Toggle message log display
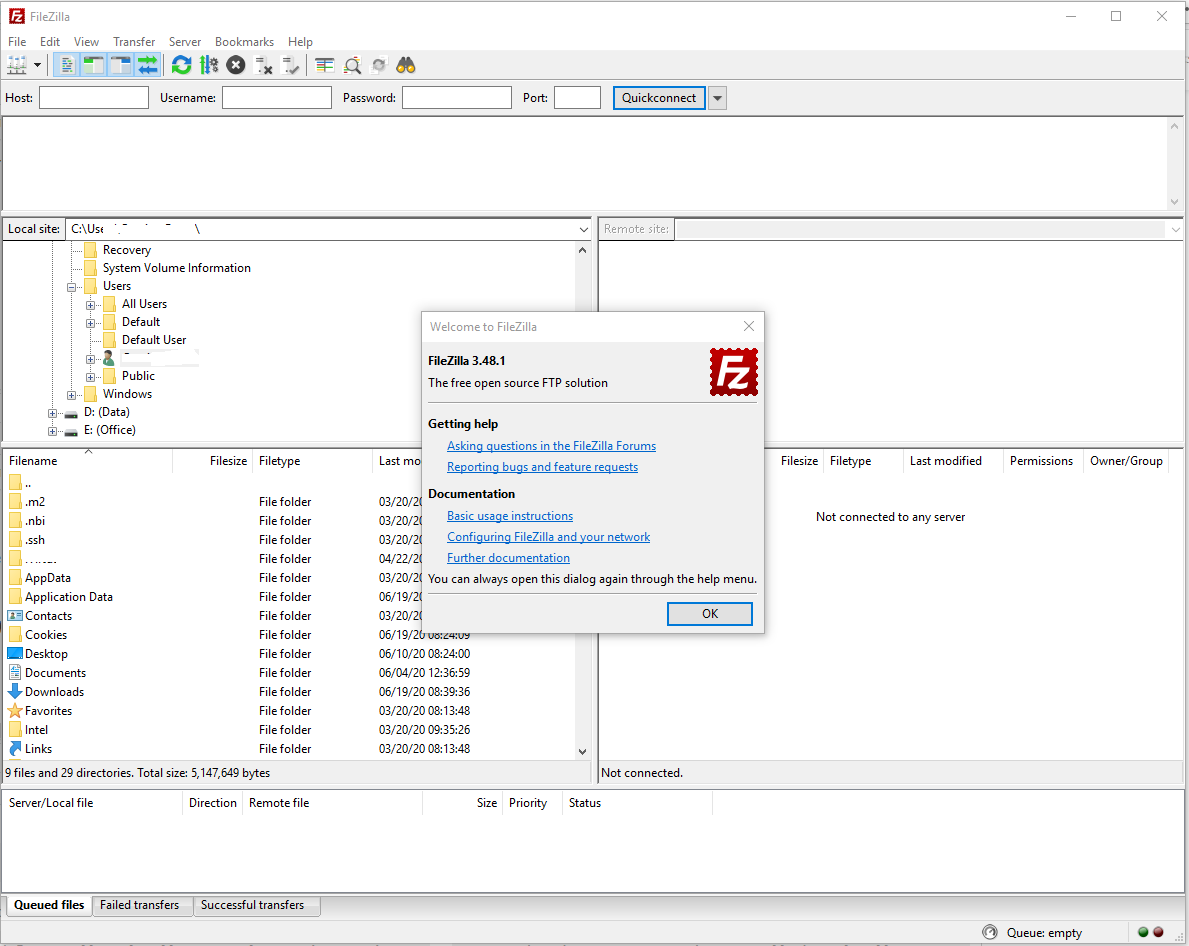The width and height of the screenshot is (1189, 946). click(67, 65)
